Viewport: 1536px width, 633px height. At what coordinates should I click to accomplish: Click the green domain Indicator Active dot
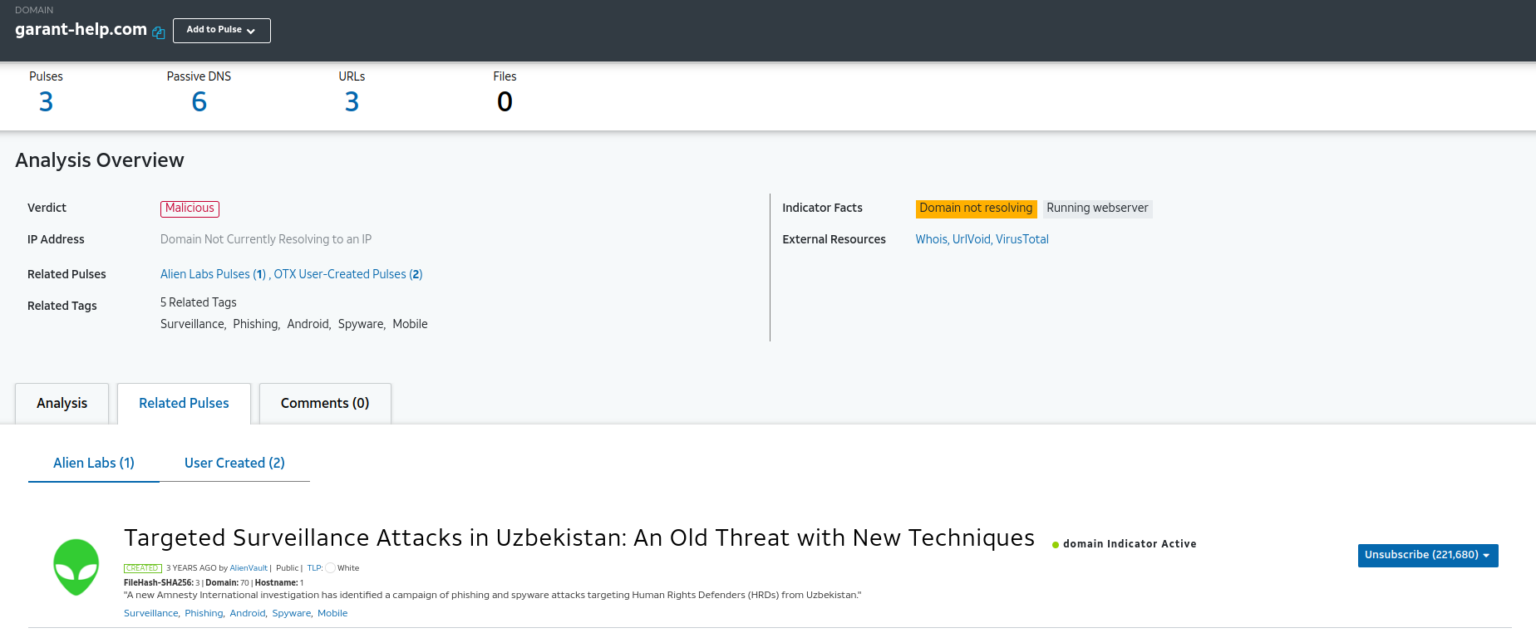point(1054,545)
